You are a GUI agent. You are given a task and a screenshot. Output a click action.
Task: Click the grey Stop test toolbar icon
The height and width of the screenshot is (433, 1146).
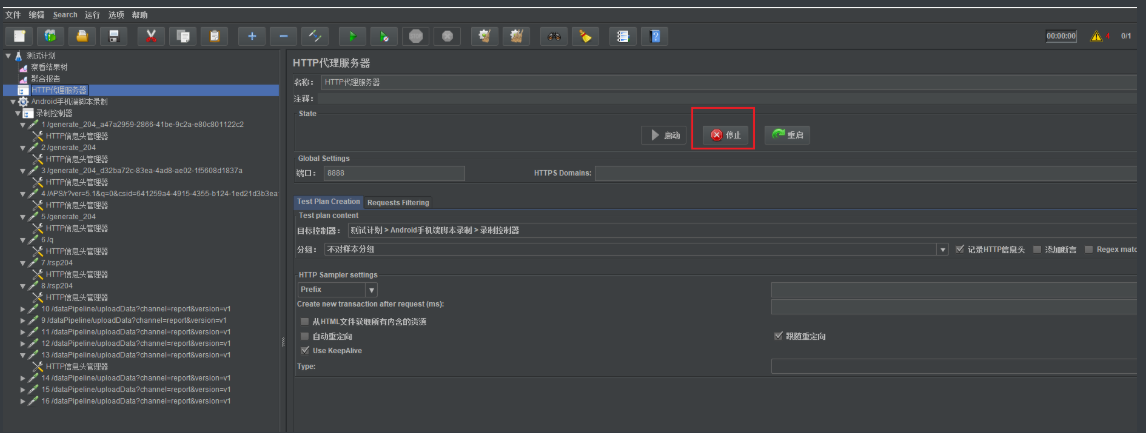tap(416, 36)
